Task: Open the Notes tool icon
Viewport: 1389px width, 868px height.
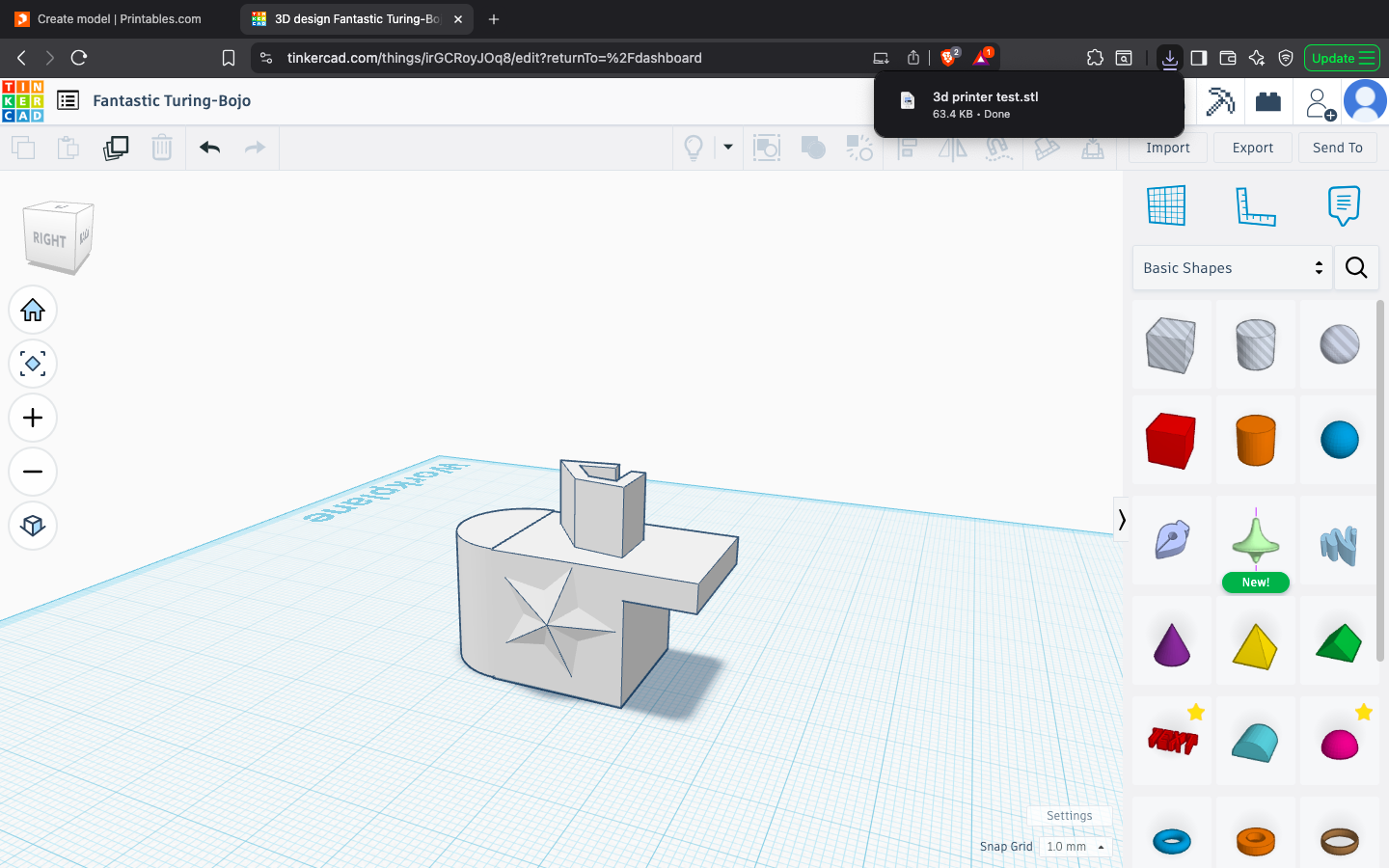Action: pos(1344,205)
